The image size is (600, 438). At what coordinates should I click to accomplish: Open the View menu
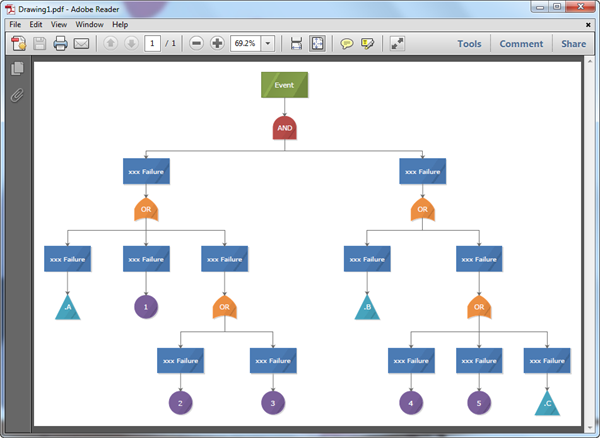pos(59,24)
